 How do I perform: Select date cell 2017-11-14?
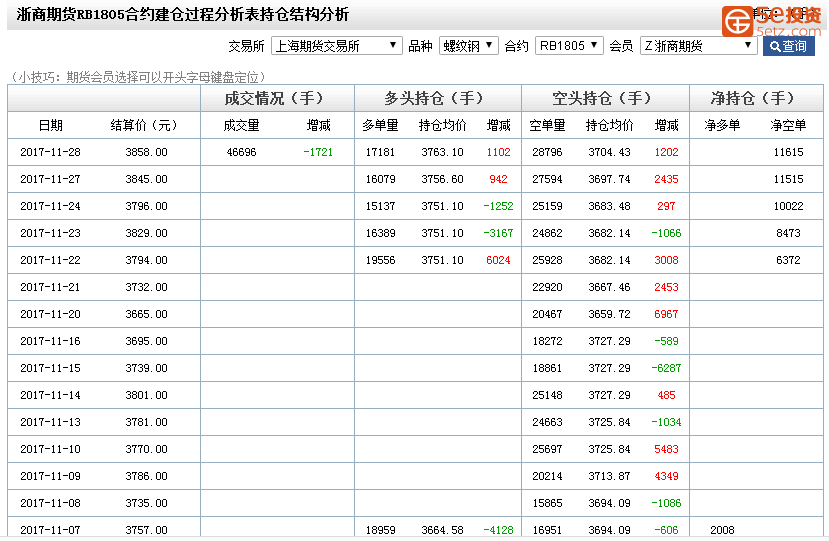[x=51, y=395]
